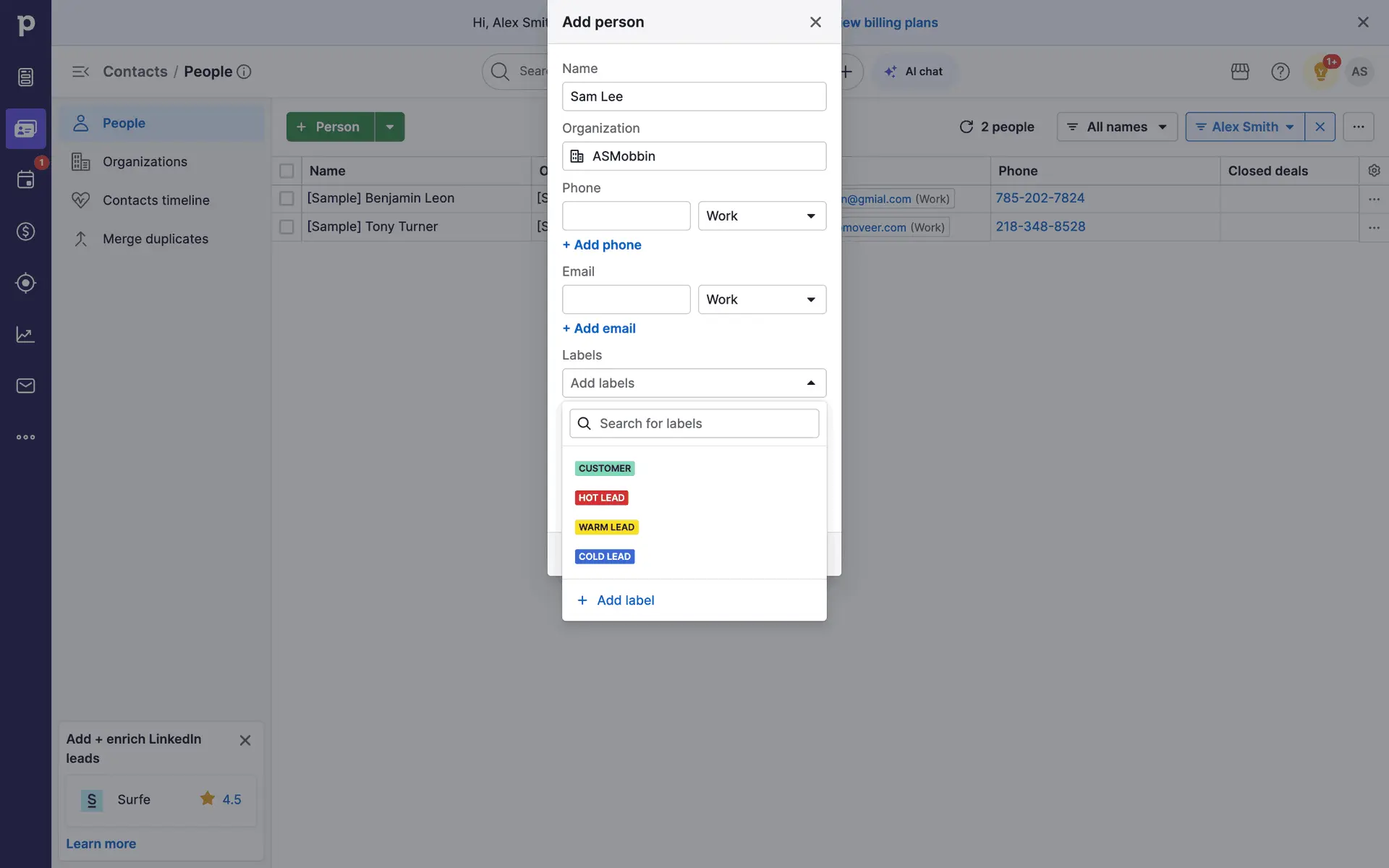Screen dimensions: 1389x868
Task: Check the Benjamin Leon row checkbox
Action: (286, 198)
